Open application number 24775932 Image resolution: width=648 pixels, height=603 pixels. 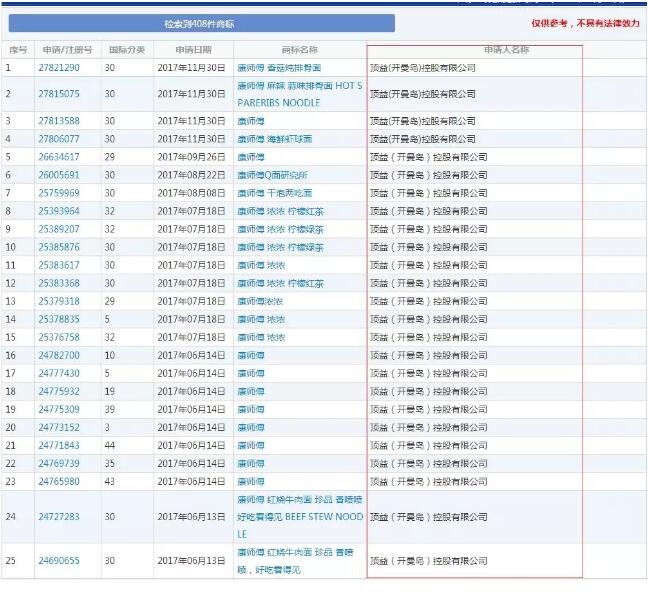59,391
